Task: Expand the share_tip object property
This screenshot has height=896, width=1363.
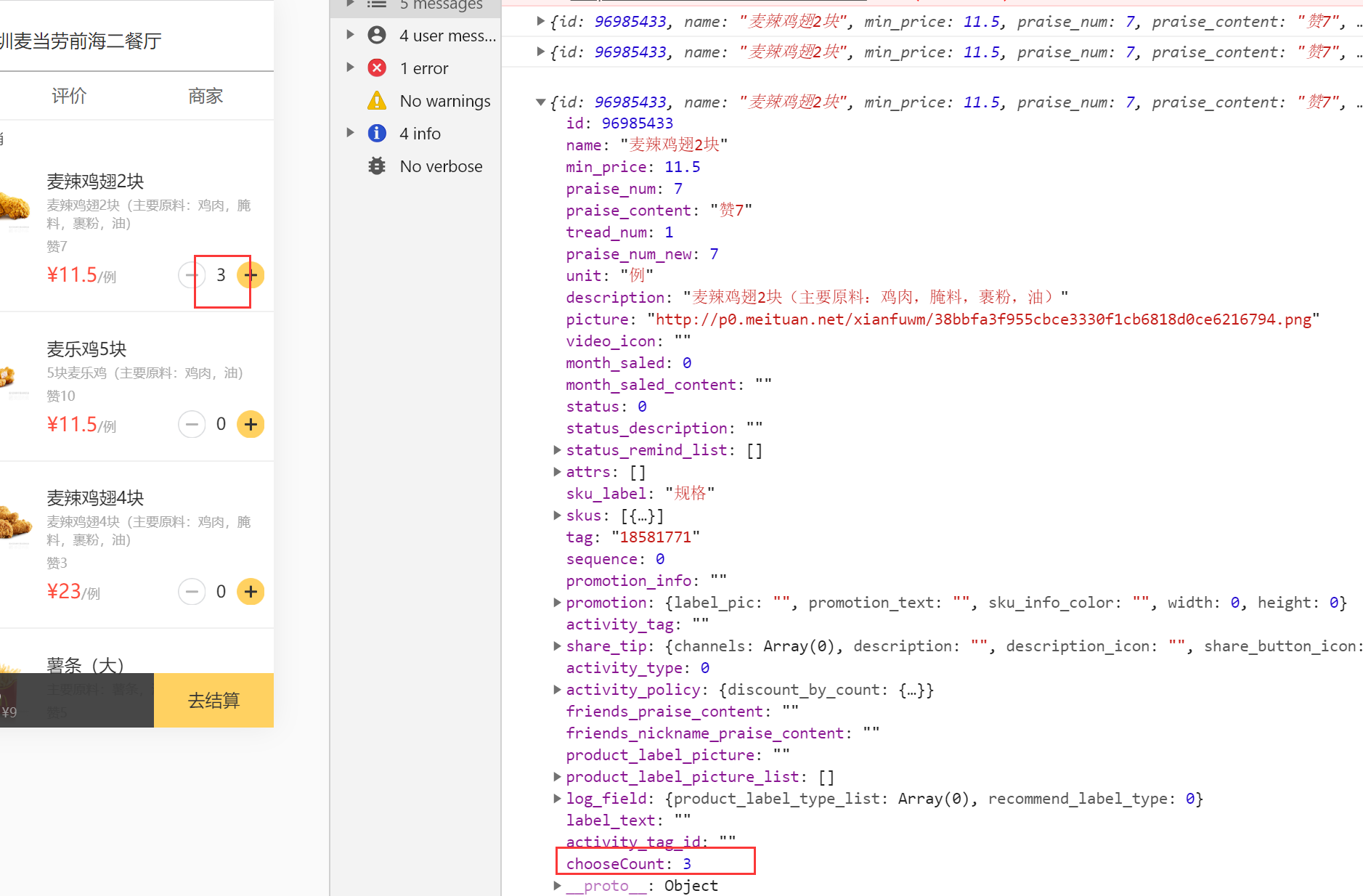Action: point(557,646)
